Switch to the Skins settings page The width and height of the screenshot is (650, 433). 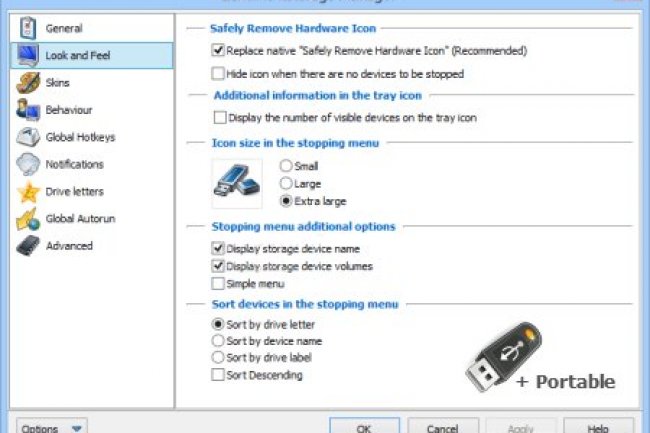(58, 83)
